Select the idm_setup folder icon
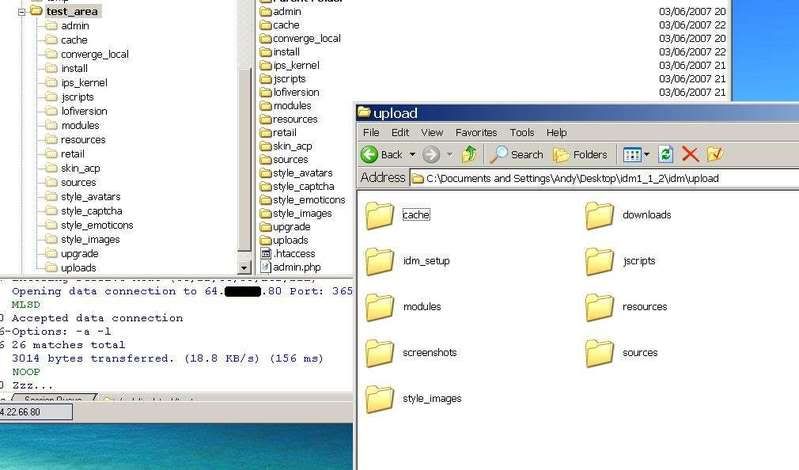 click(380, 260)
